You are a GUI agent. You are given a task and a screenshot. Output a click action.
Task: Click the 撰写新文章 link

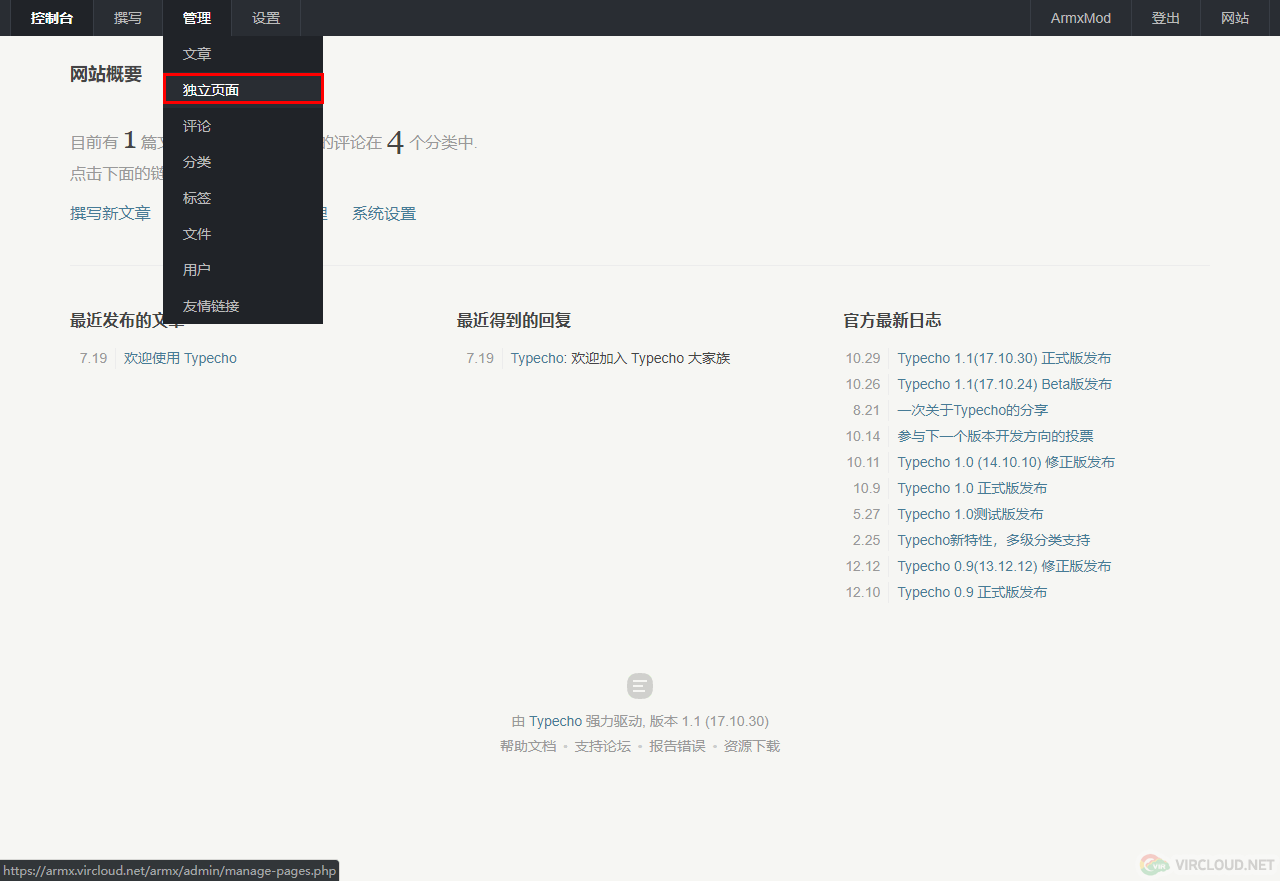(111, 213)
